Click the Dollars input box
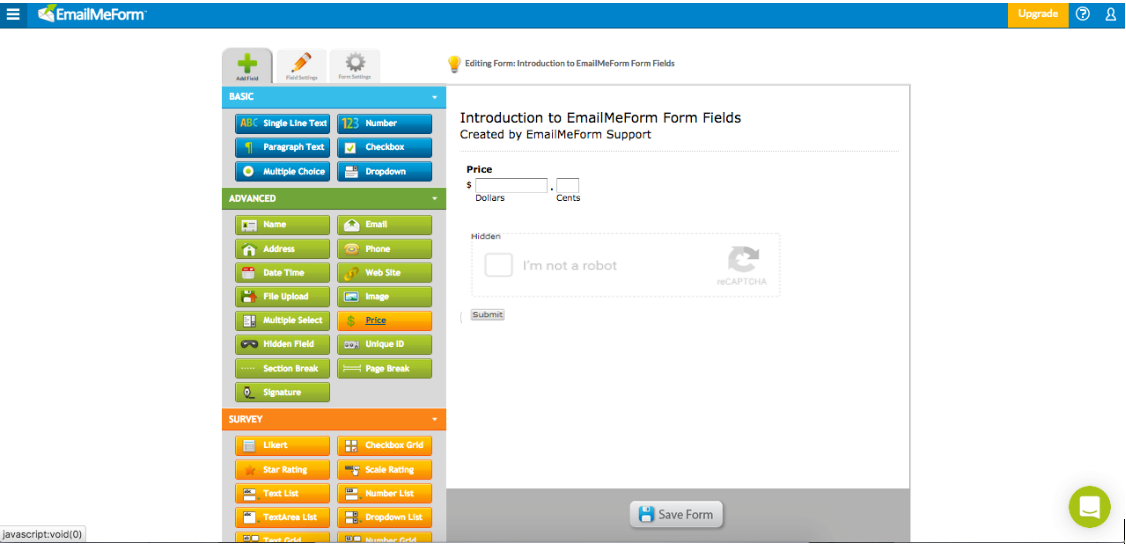 (x=511, y=185)
